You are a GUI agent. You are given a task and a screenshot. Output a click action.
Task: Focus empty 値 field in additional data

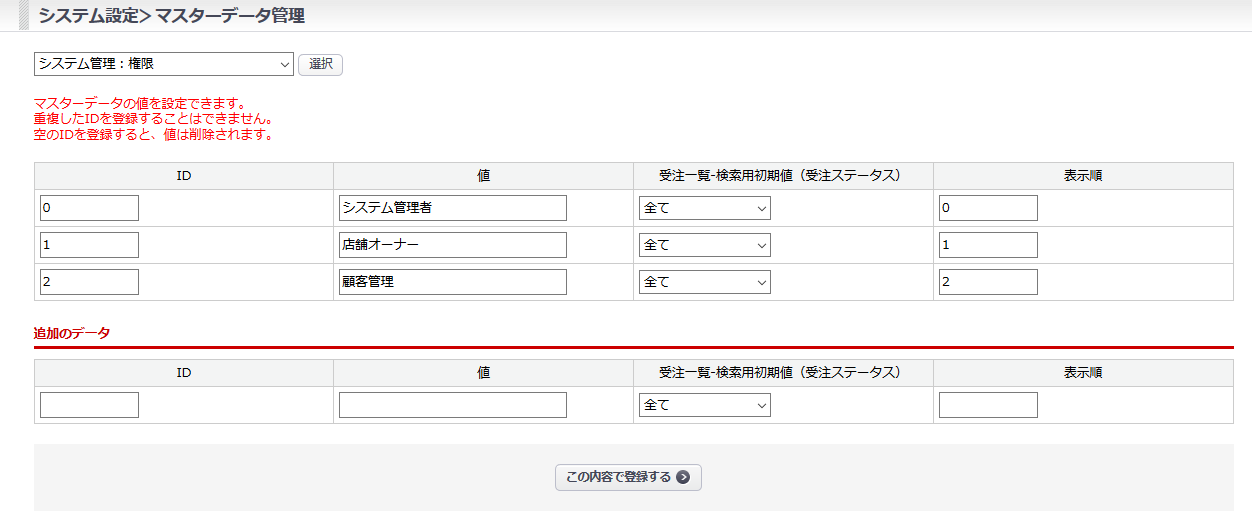click(452, 405)
